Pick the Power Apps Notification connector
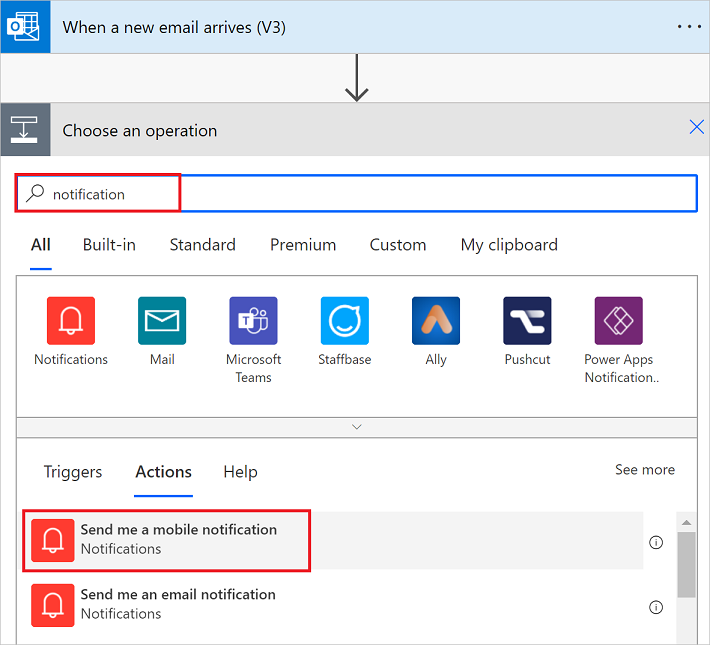The image size is (710, 645). (x=618, y=321)
